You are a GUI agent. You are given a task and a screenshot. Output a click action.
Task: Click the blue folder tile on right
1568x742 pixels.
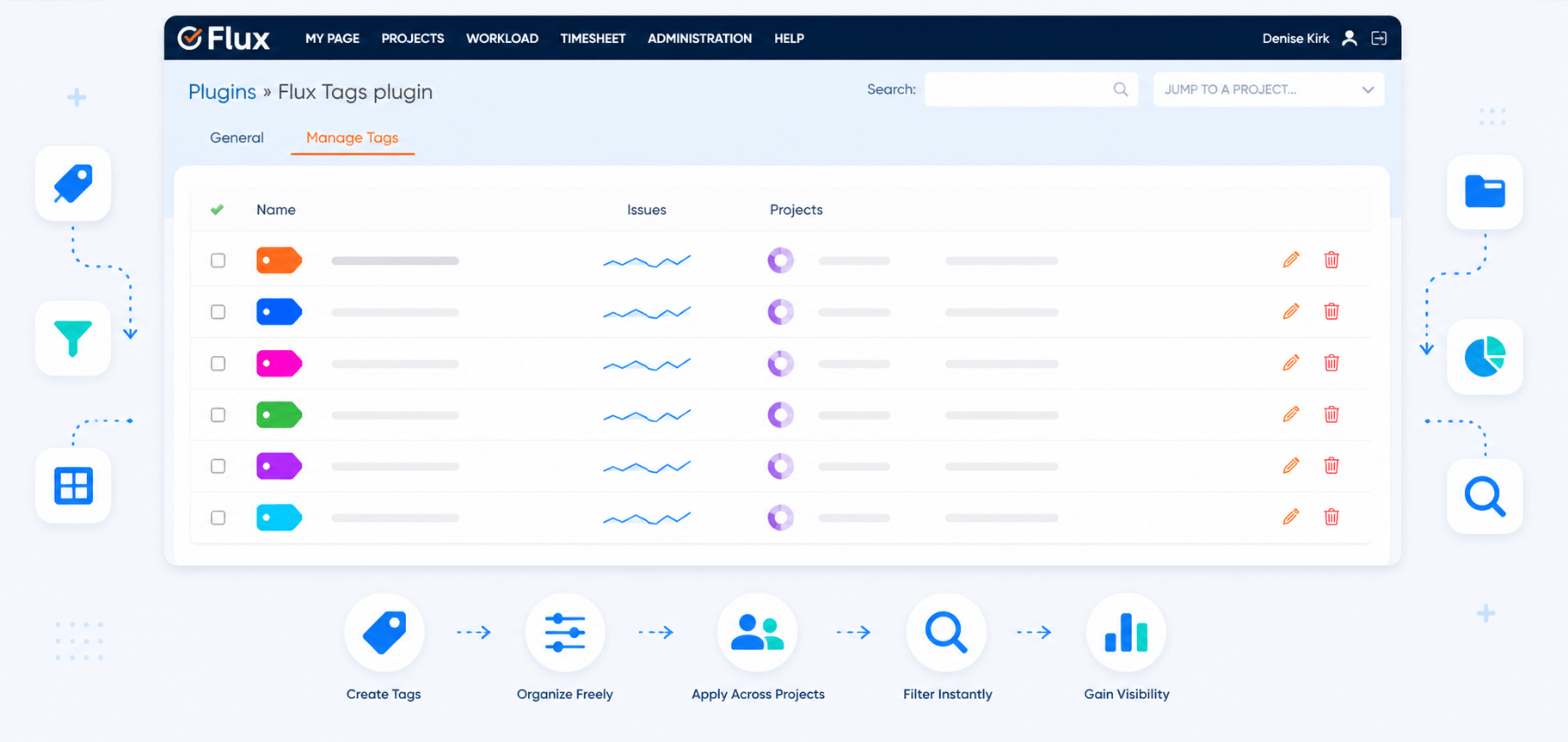click(x=1485, y=192)
